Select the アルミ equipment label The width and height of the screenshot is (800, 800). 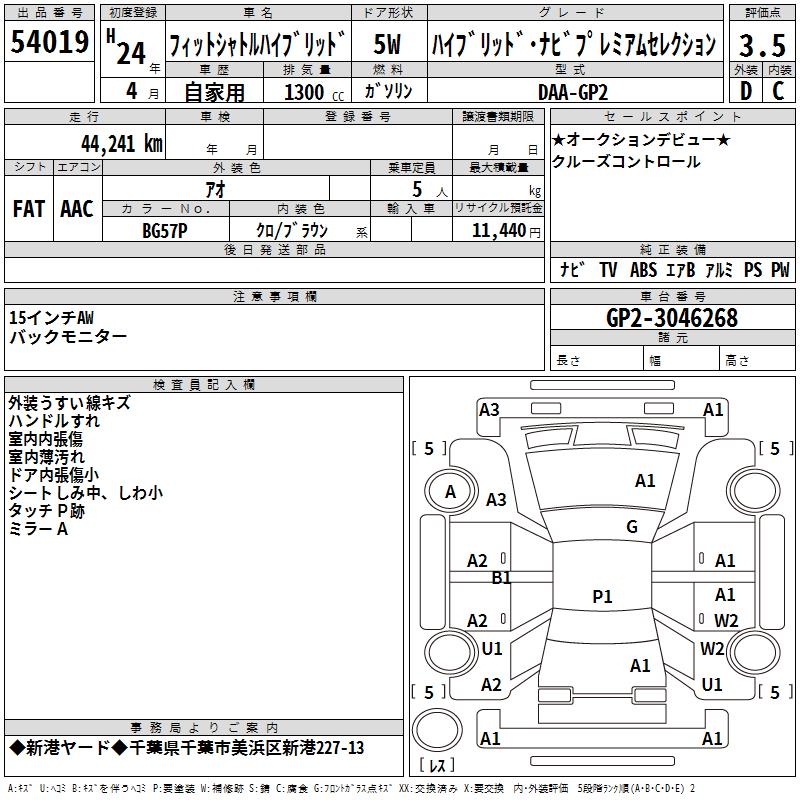click(718, 270)
